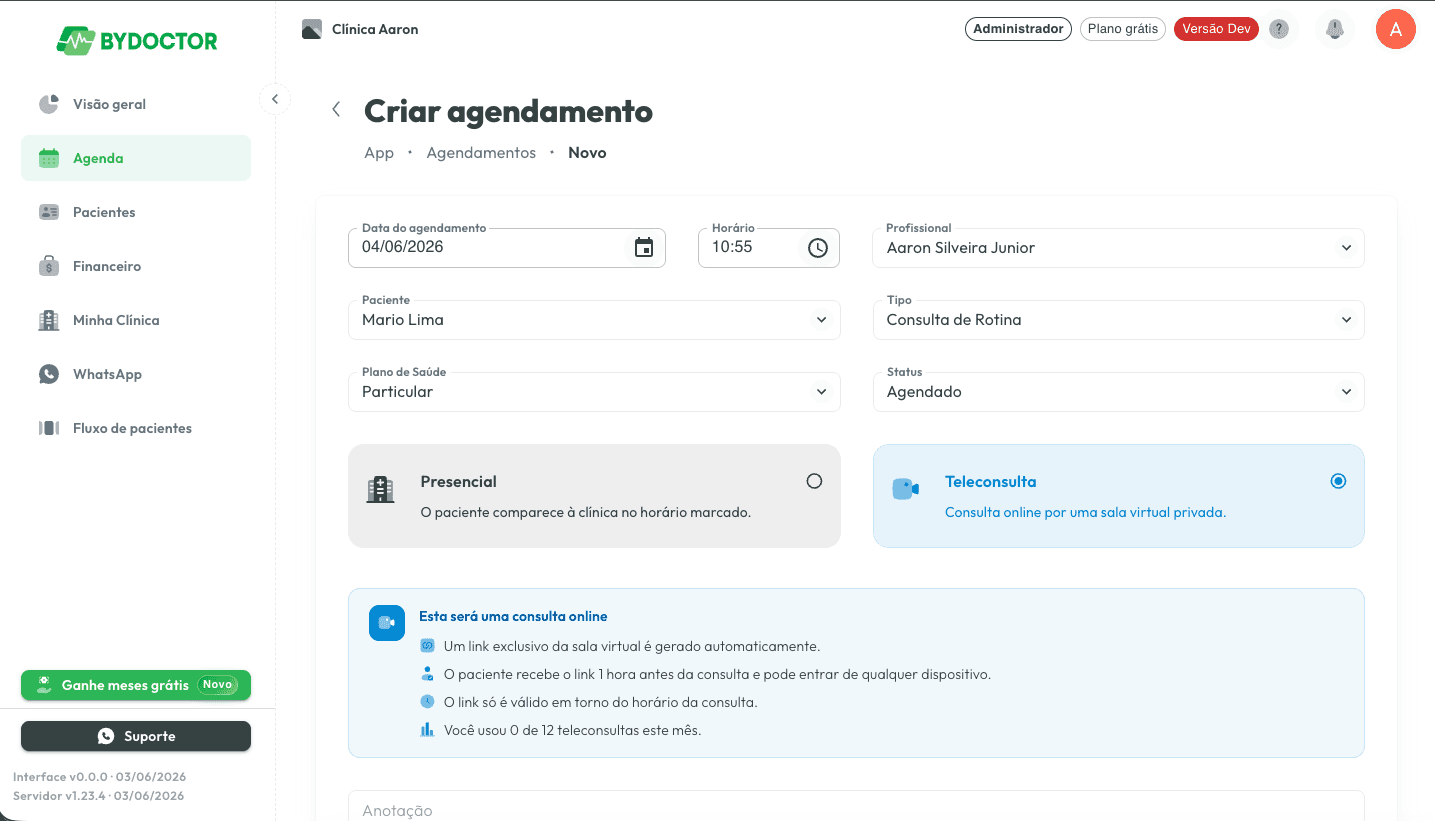
Task: Click the date value 04/06/2026
Action: [403, 247]
